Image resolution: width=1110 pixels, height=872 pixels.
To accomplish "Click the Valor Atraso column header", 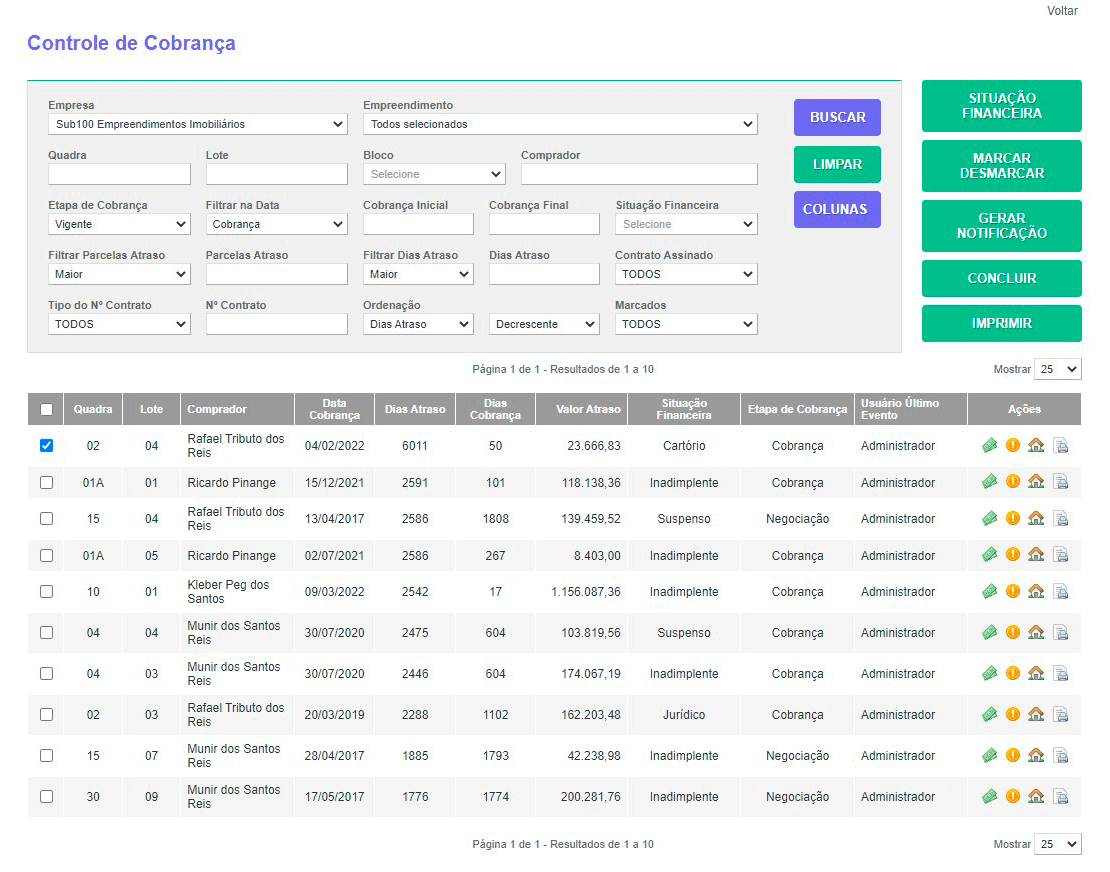I will [589, 409].
